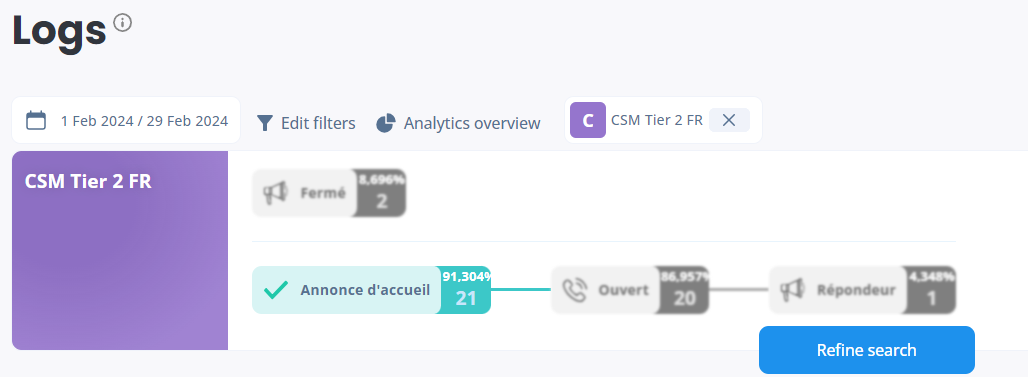The height and width of the screenshot is (377, 1028).
Task: Click the phone icon on Ouvert node
Action: point(576,290)
